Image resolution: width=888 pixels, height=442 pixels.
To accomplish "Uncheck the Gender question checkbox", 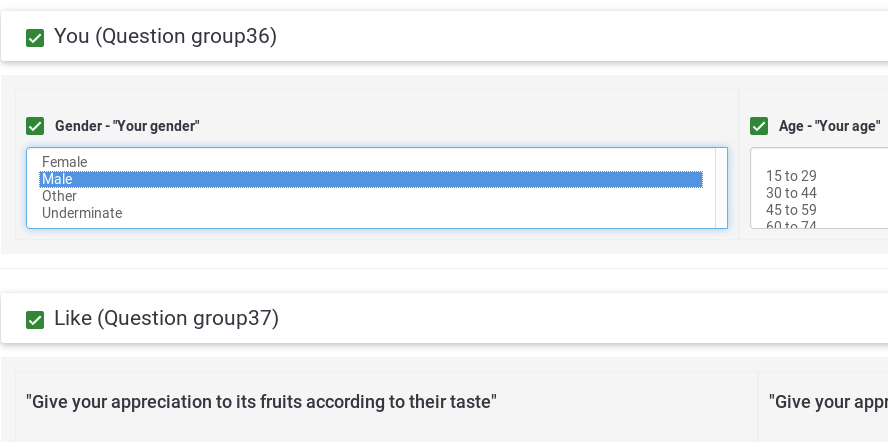I will point(35,126).
